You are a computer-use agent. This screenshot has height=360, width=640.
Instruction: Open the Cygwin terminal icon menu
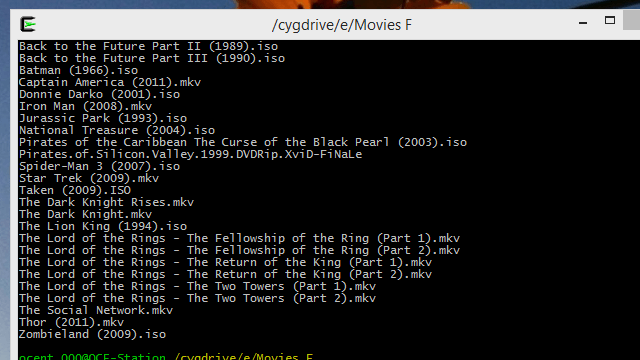[x=28, y=24]
